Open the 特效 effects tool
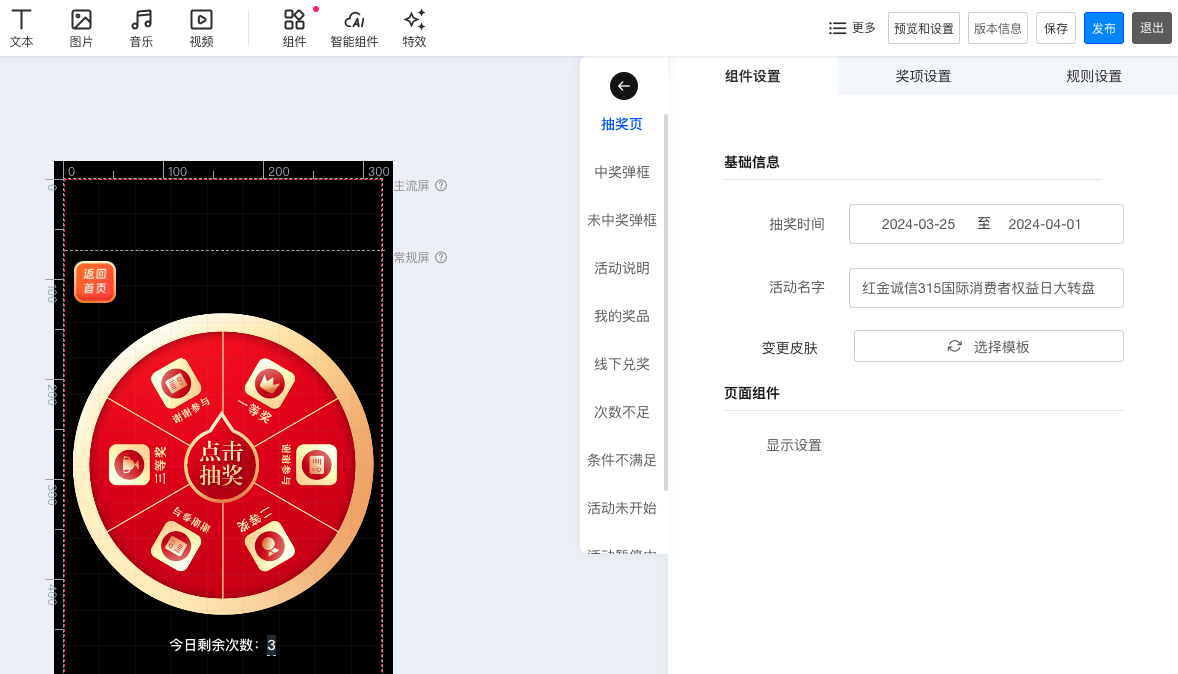This screenshot has height=674, width=1178. pos(414,29)
